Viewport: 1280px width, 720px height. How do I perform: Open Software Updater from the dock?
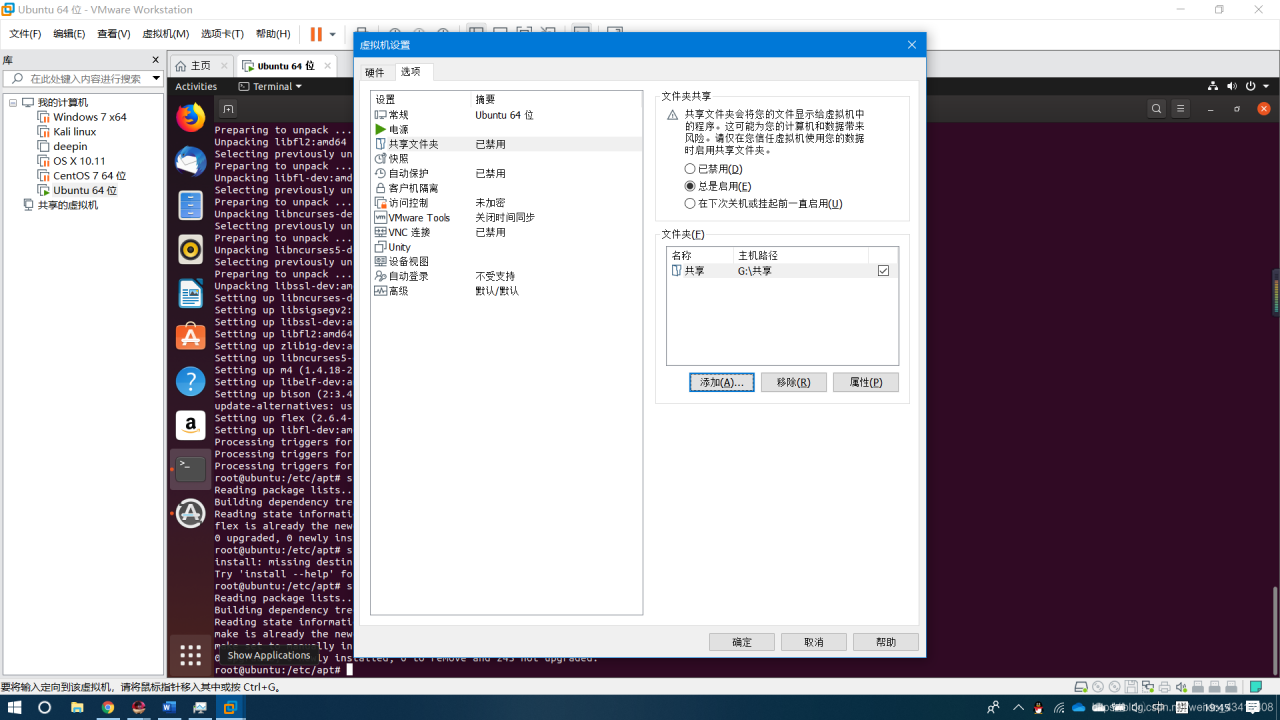pyautogui.click(x=190, y=513)
